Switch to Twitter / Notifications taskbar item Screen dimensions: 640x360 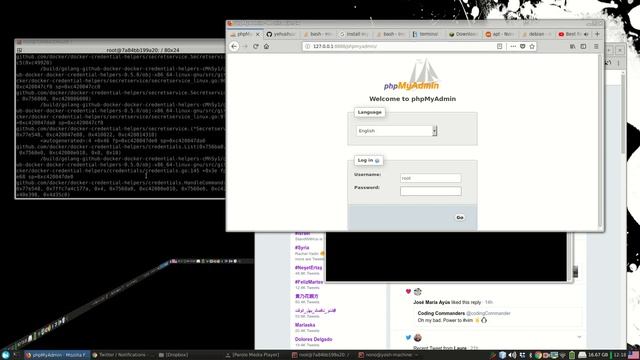122,355
